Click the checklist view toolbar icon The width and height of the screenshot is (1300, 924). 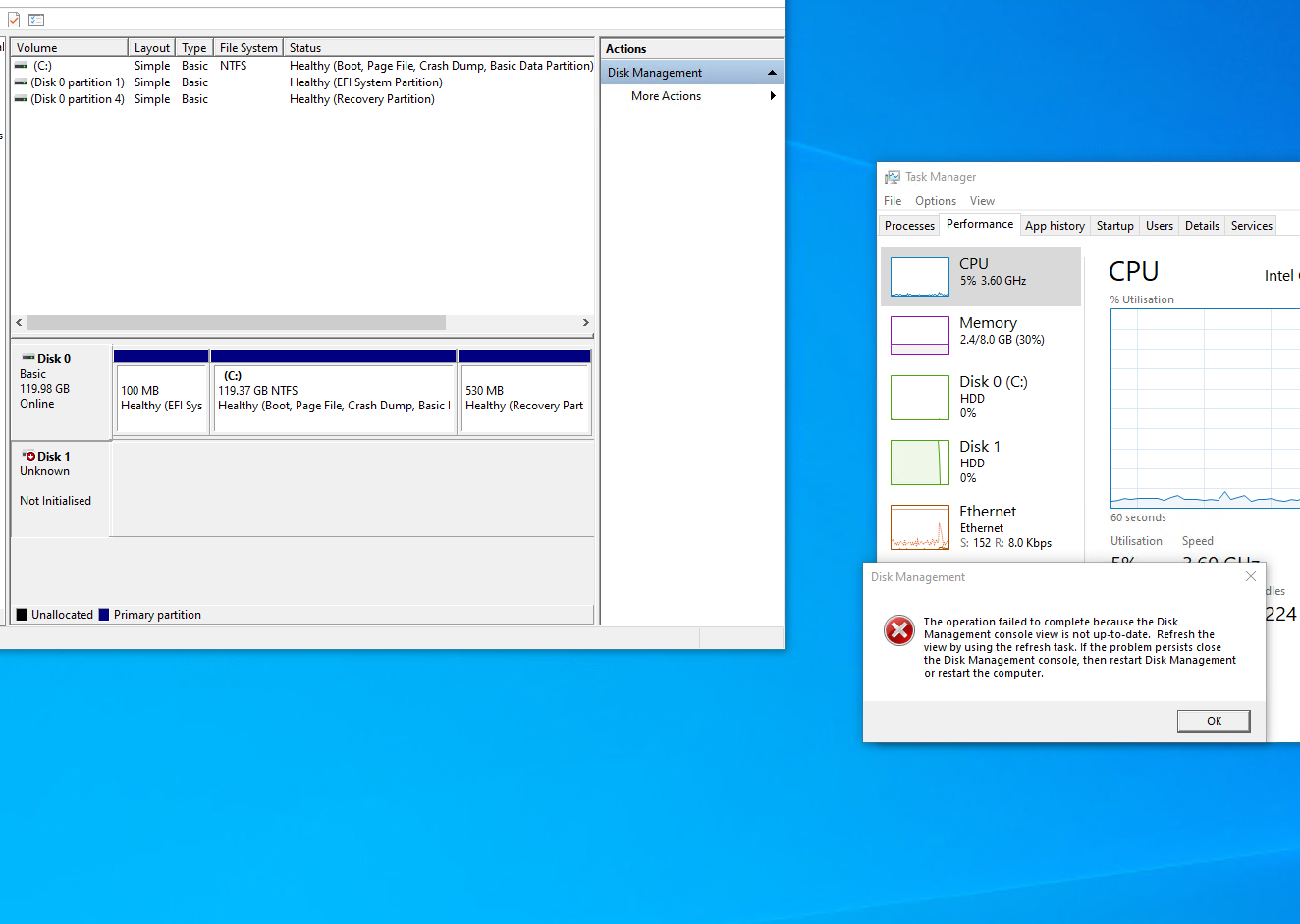(x=36, y=20)
